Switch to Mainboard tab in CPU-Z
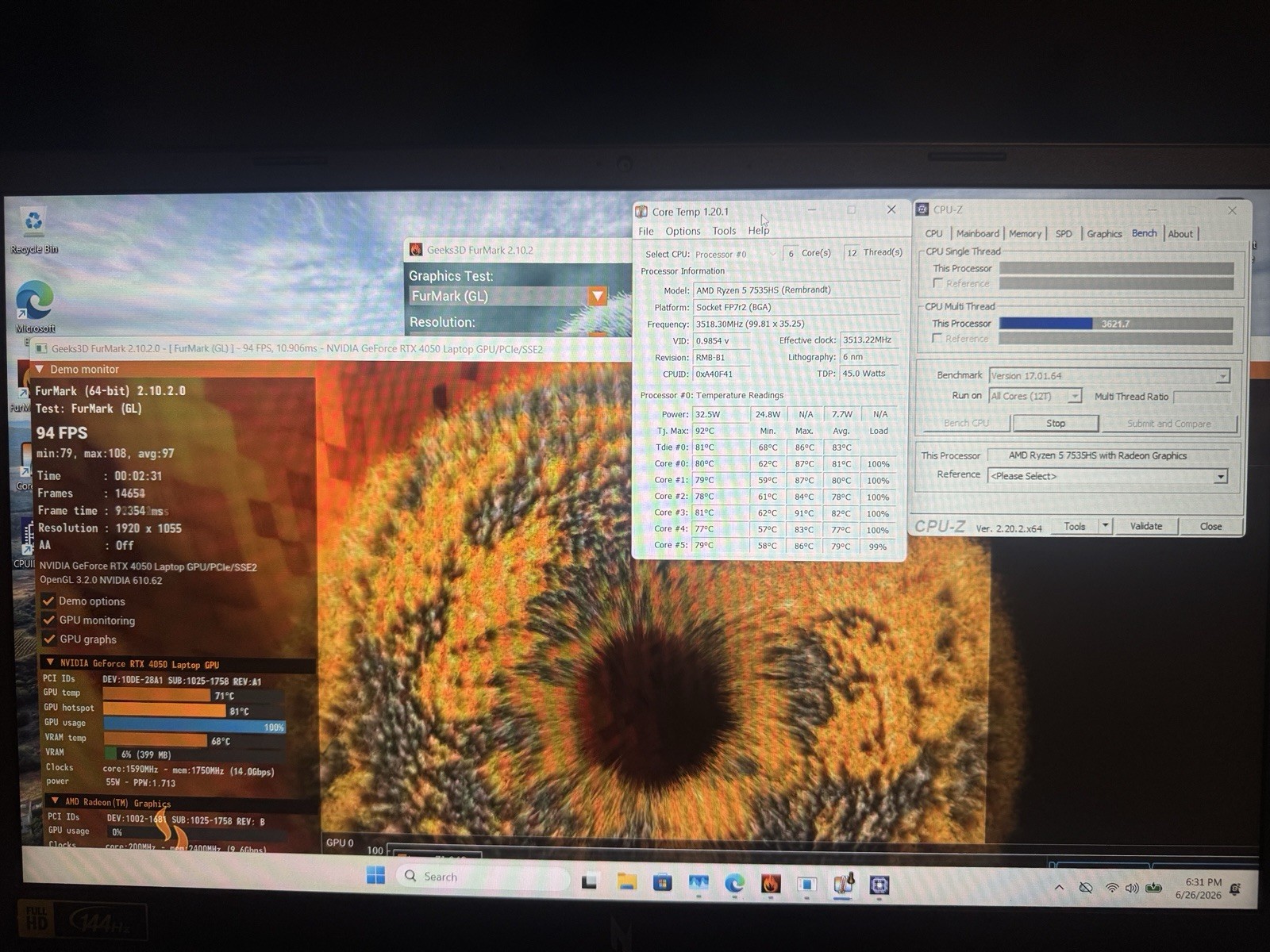1270x952 pixels. click(977, 233)
